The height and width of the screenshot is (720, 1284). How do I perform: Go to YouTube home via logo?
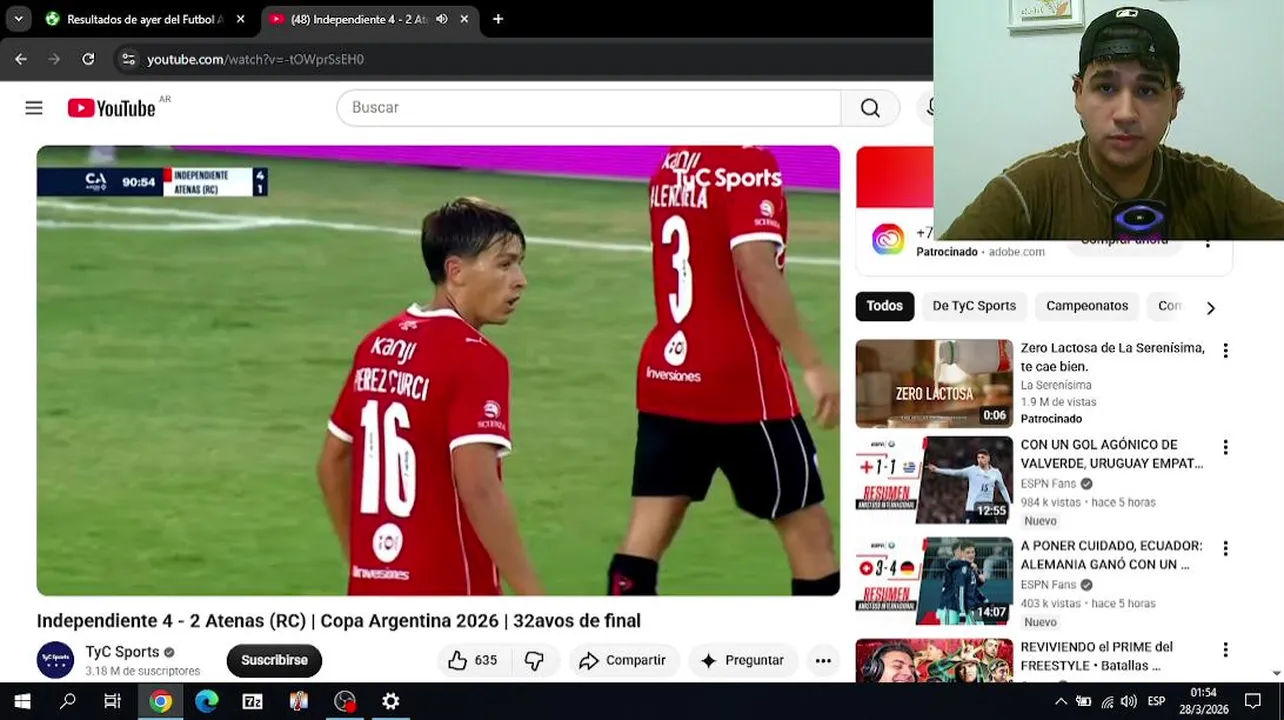point(111,108)
